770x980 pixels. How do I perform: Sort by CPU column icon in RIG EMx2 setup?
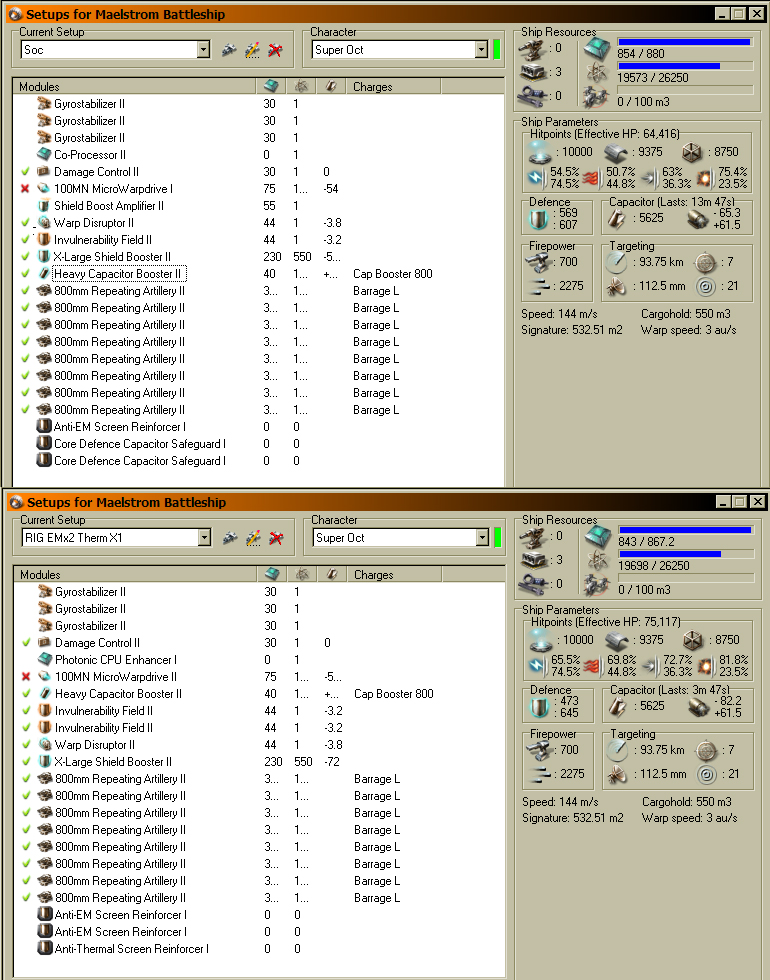point(272,574)
